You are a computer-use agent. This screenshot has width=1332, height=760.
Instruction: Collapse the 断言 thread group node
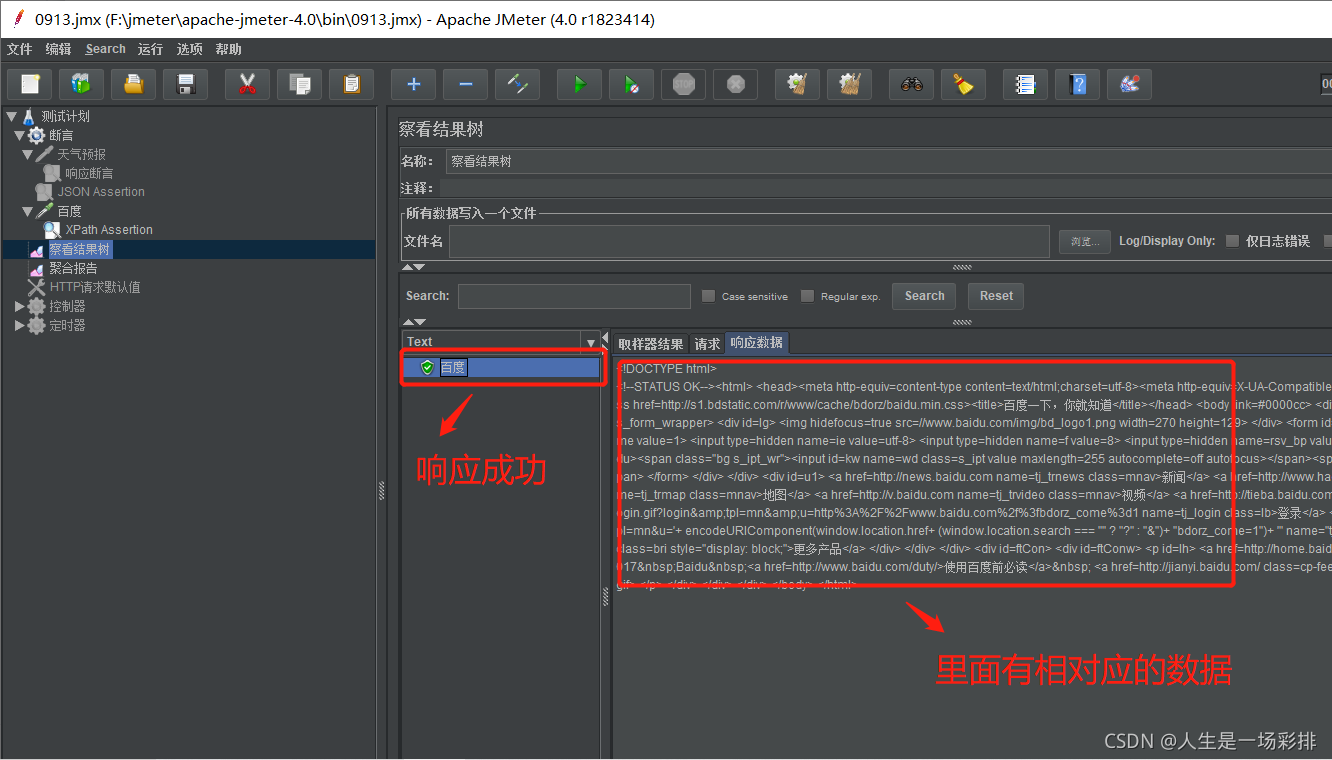click(x=19, y=135)
